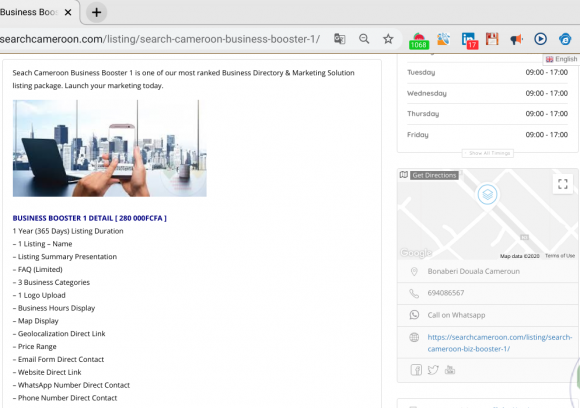The image size is (580, 408).
Task: Click '1 Year (365 Days) Listing Duration' line
Action: (x=68, y=231)
